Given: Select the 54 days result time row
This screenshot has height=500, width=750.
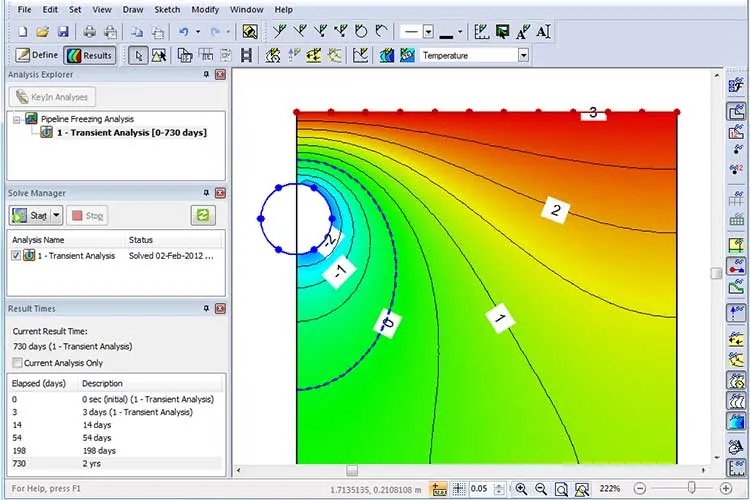Looking at the screenshot, I should pyautogui.click(x=116, y=437).
